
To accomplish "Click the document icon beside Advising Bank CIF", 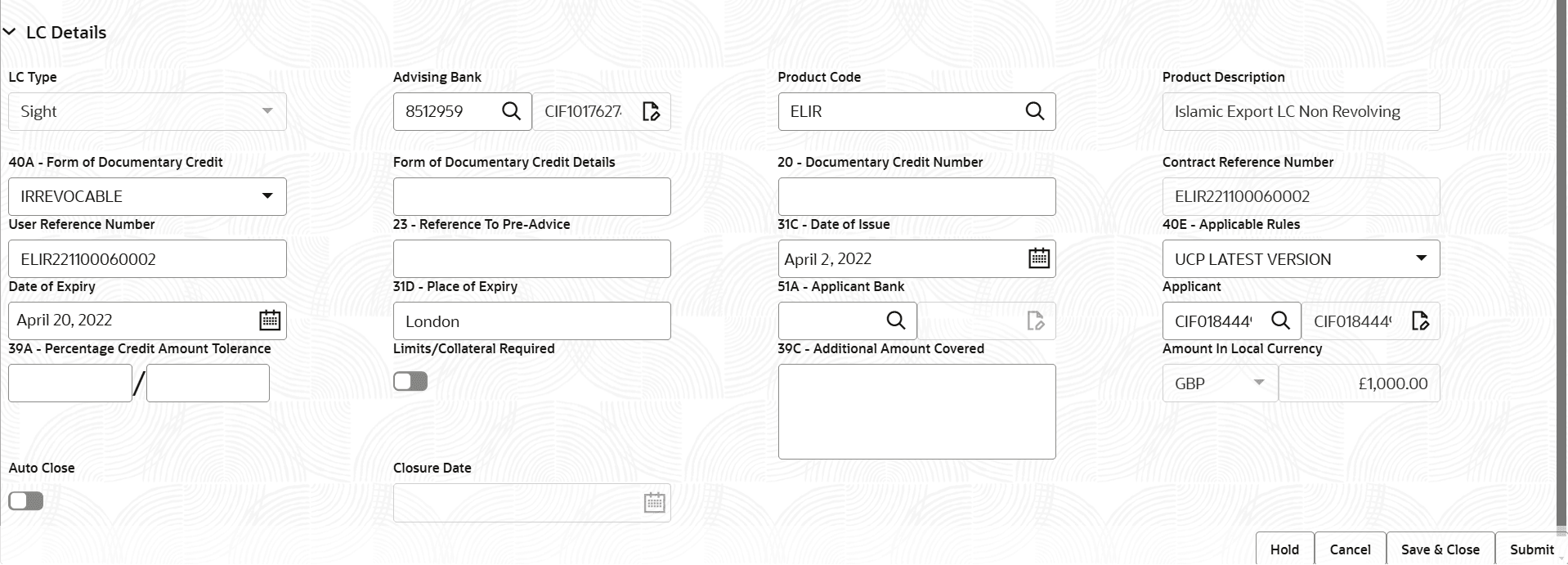I will tap(651, 110).
